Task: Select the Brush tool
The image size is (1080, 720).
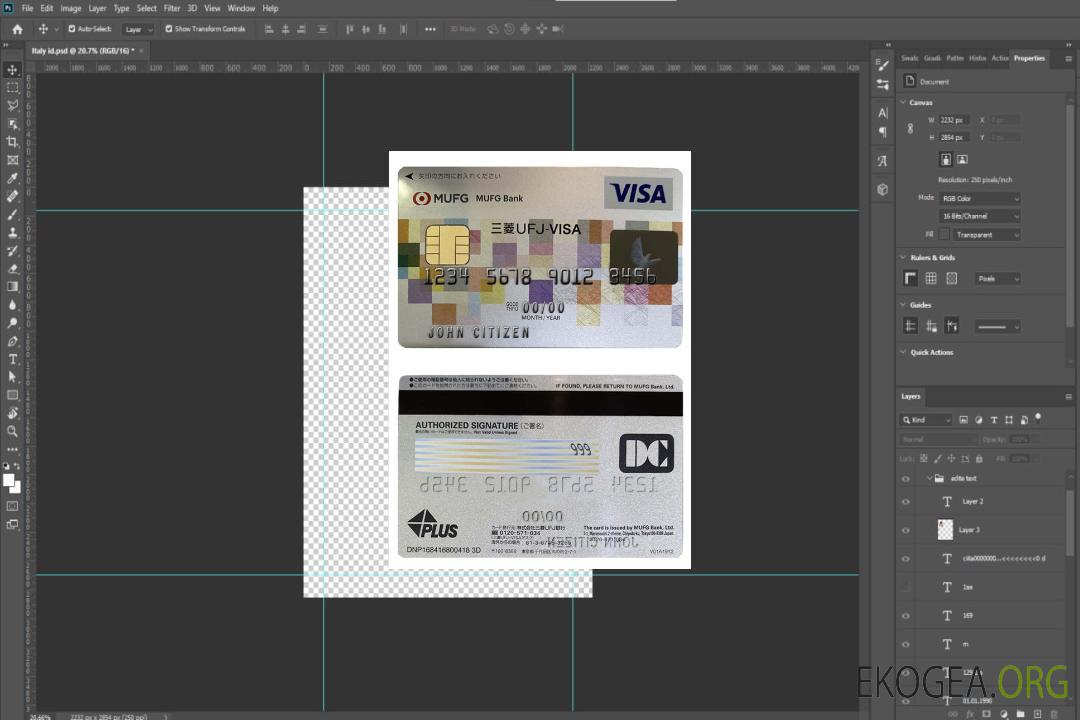Action: [12, 214]
